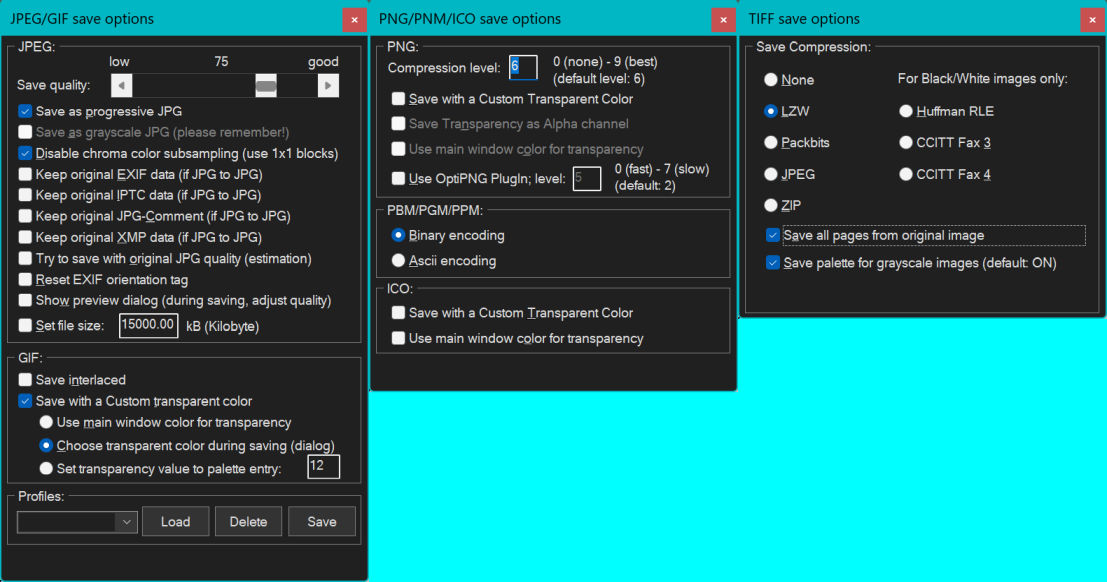Click the Load profile button

[x=175, y=522]
